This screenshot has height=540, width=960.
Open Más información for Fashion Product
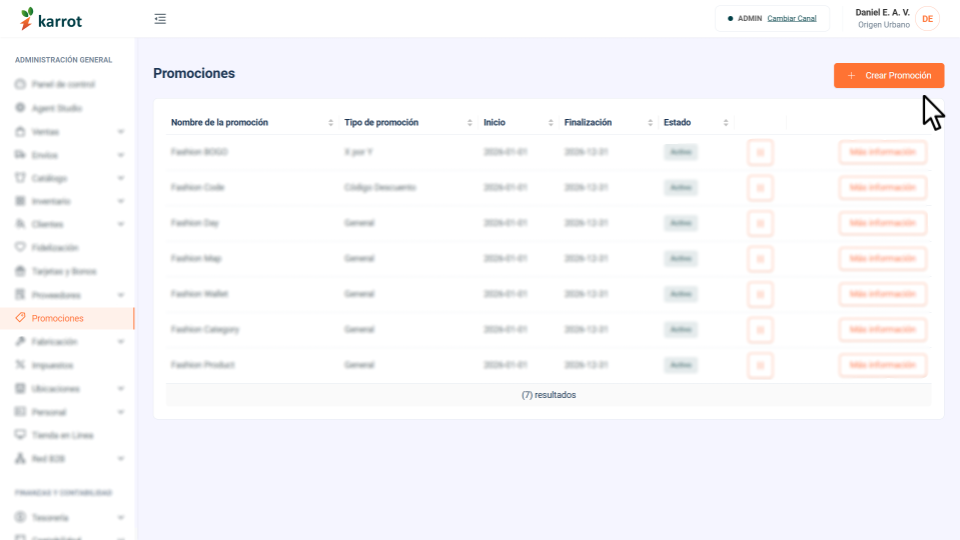[882, 366]
